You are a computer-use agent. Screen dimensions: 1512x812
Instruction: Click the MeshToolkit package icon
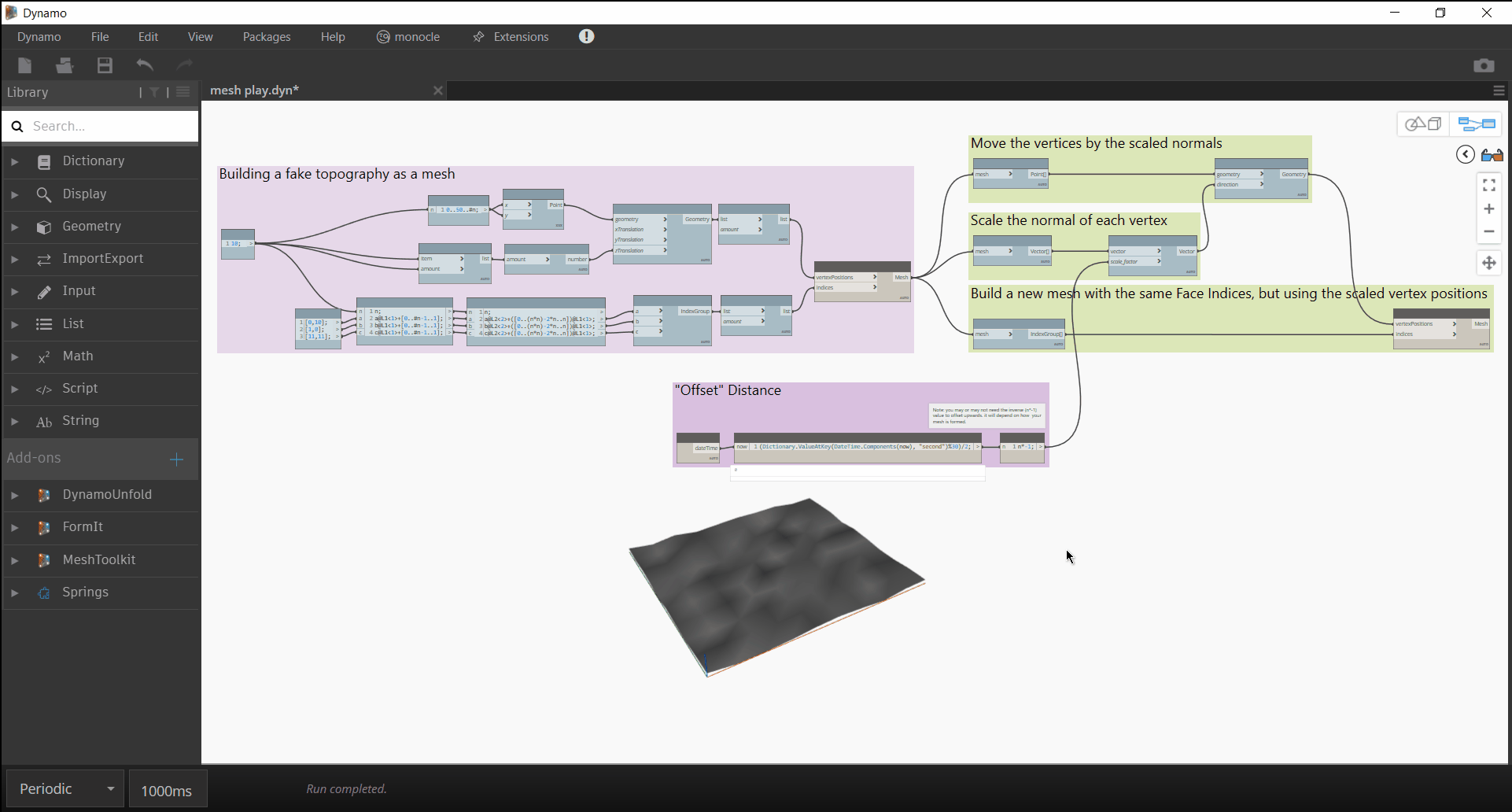point(44,560)
